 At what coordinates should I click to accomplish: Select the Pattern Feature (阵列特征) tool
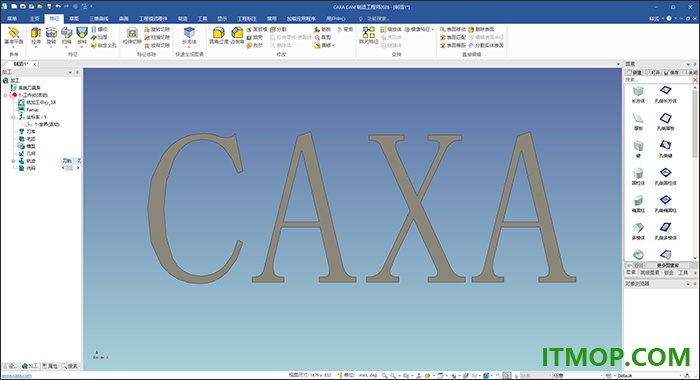368,35
